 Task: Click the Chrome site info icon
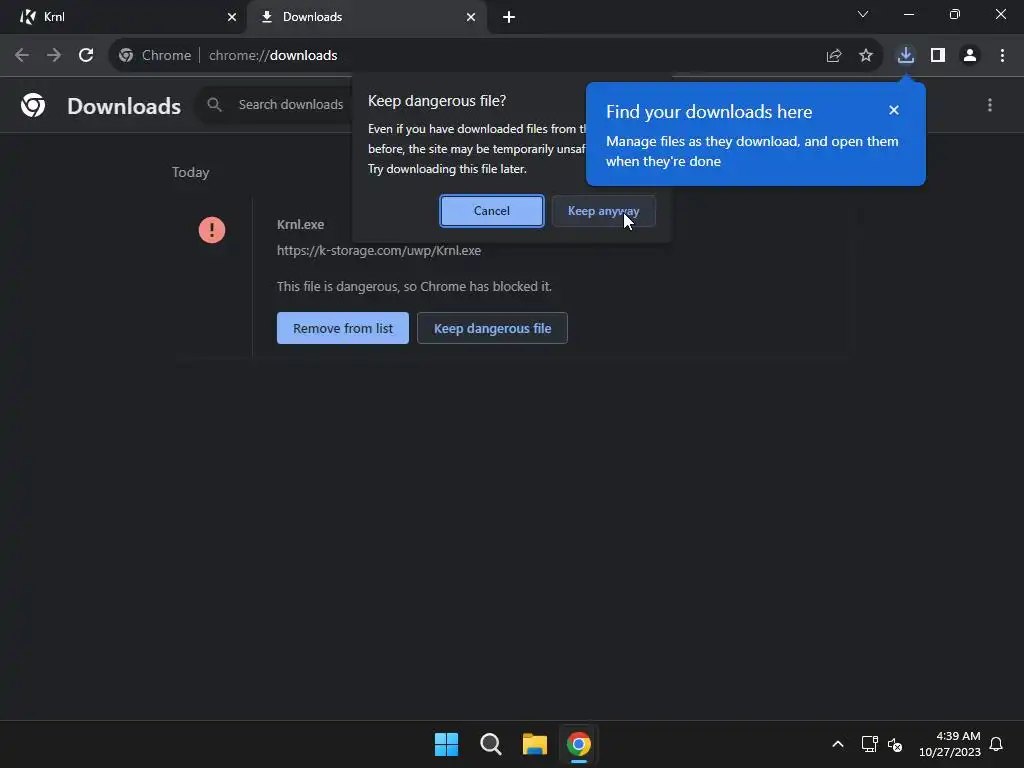click(126, 56)
